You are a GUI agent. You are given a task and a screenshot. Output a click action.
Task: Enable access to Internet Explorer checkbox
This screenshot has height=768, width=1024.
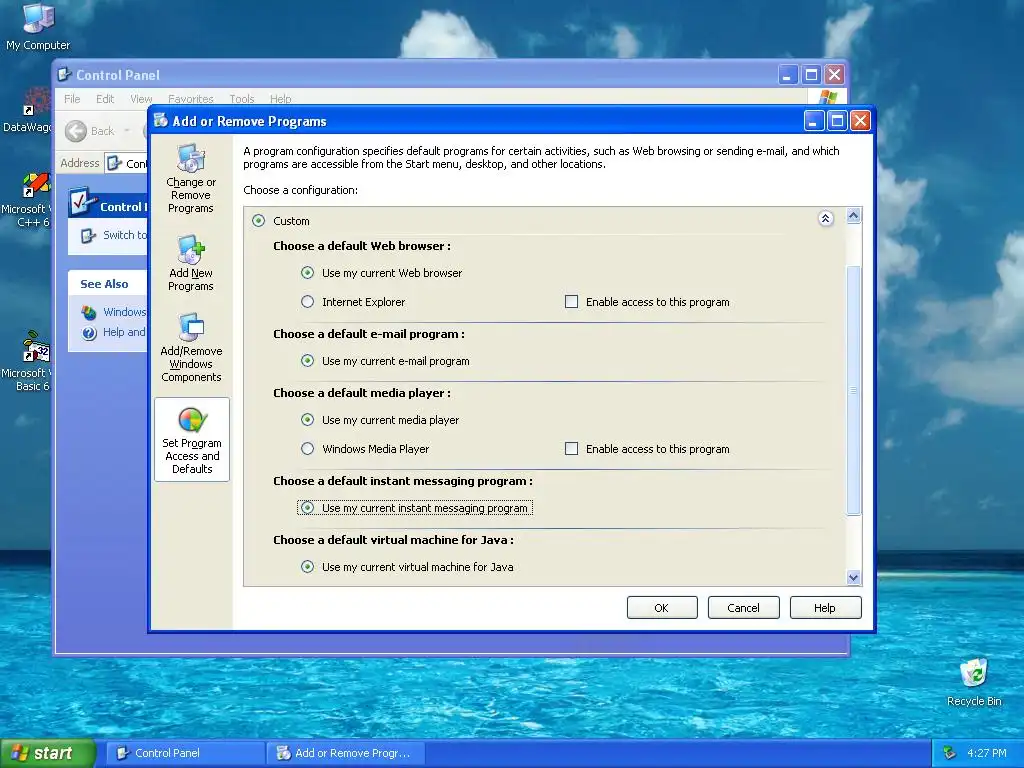tap(571, 302)
